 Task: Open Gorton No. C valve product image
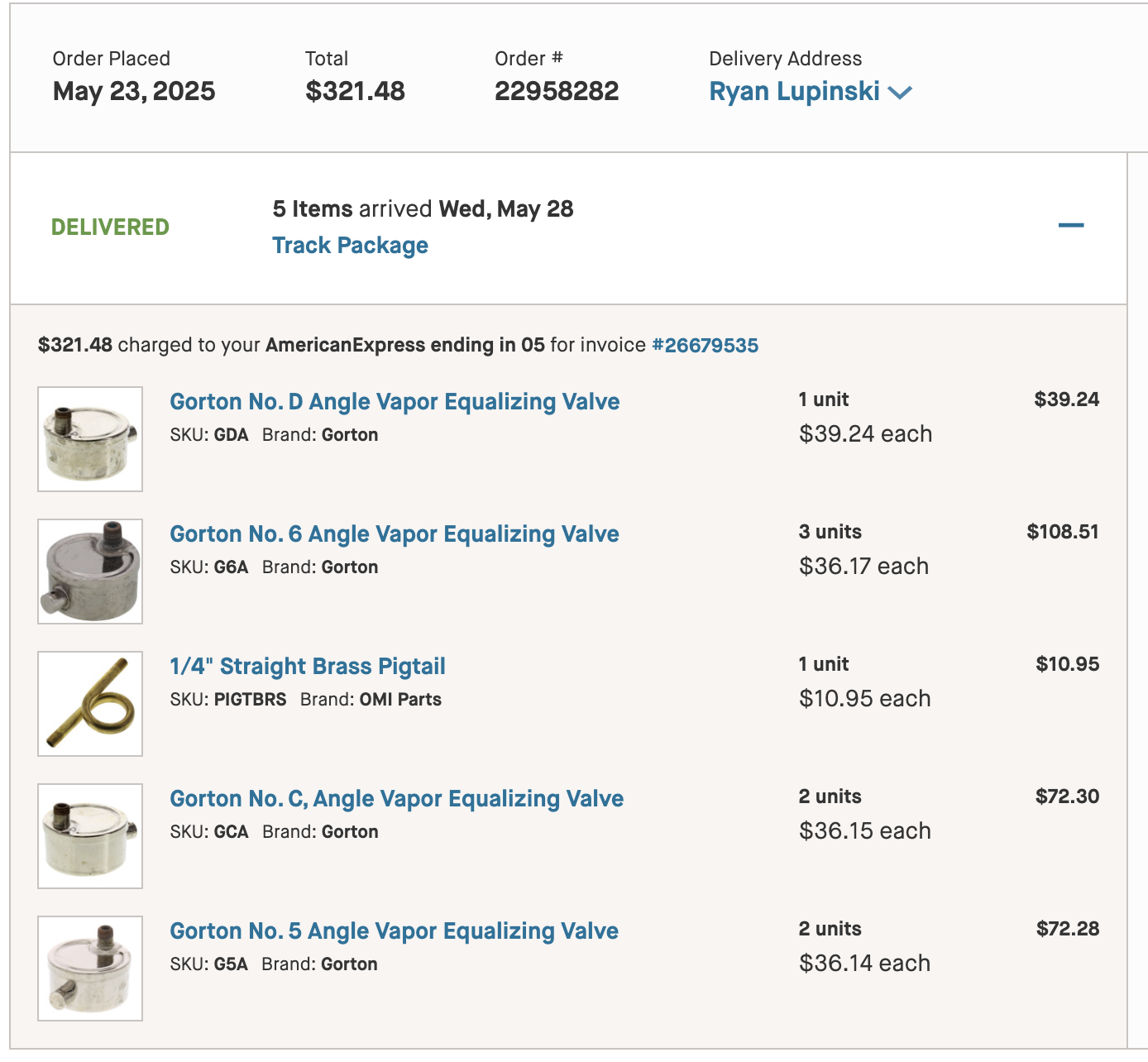click(90, 836)
